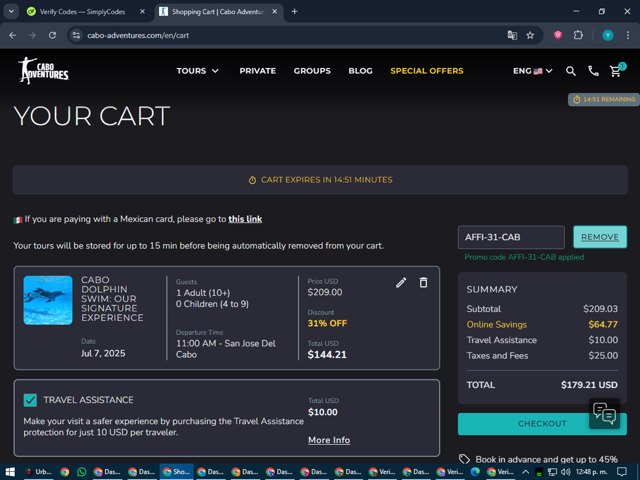Viewport: 640px width, 480px height.
Task: Expand the ENG language dropdown
Action: point(533,71)
